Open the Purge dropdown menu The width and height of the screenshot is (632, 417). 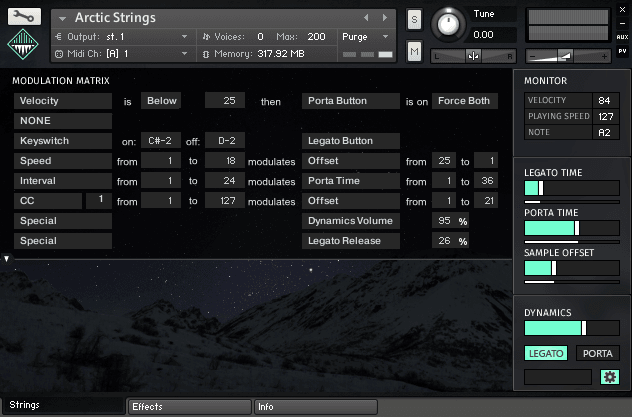point(365,37)
